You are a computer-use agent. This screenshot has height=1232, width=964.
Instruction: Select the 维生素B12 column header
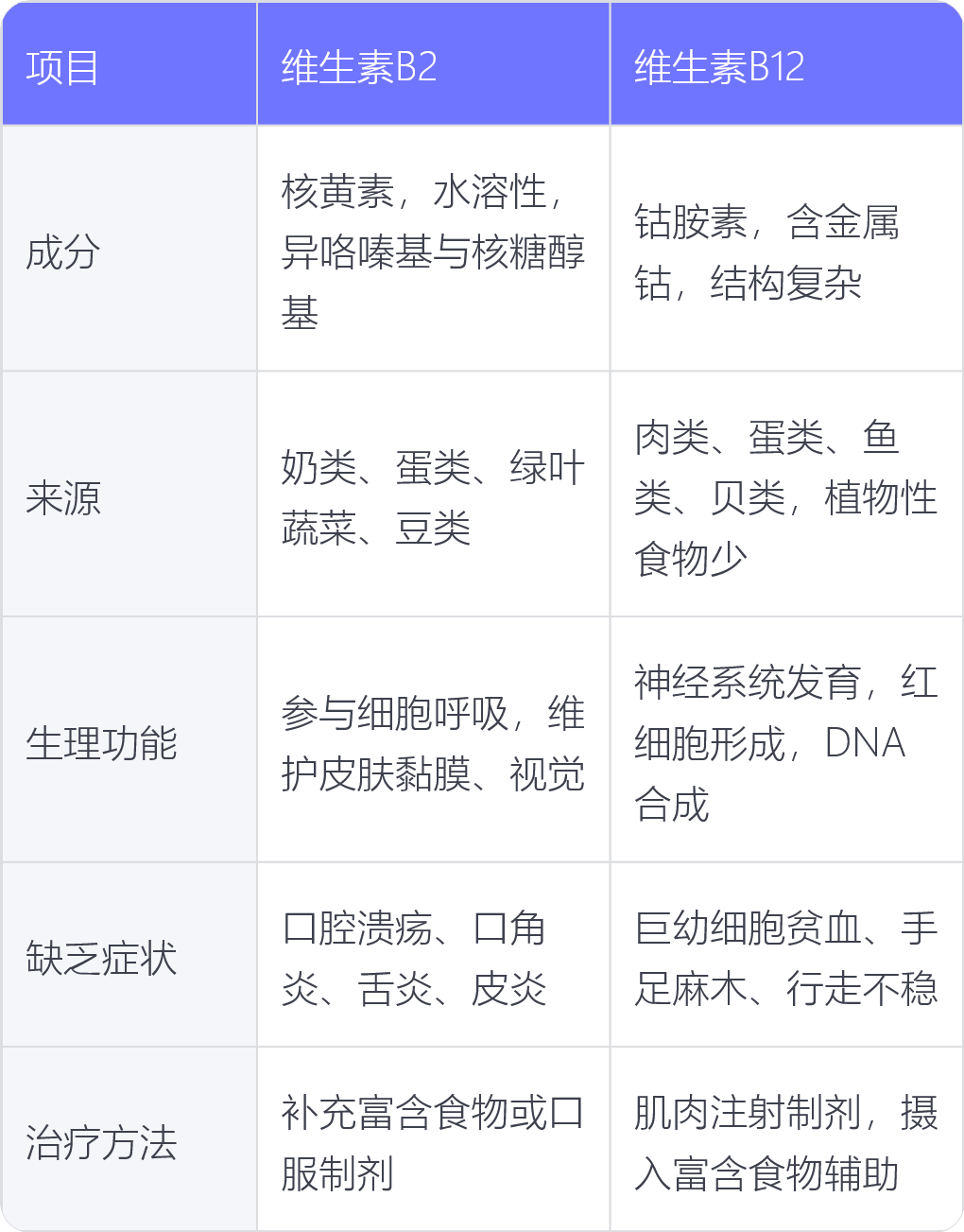click(x=786, y=64)
